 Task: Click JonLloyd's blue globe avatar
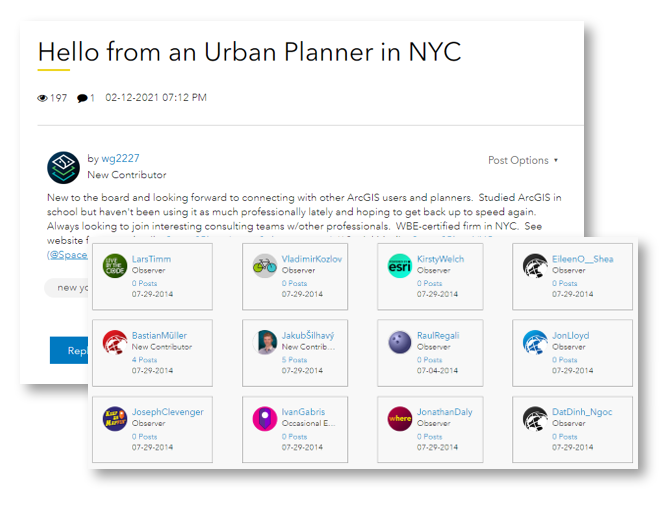(x=535, y=342)
